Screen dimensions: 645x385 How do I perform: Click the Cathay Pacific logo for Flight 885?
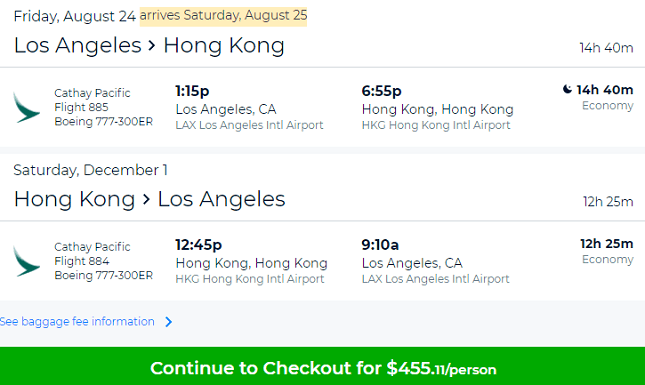[26, 107]
